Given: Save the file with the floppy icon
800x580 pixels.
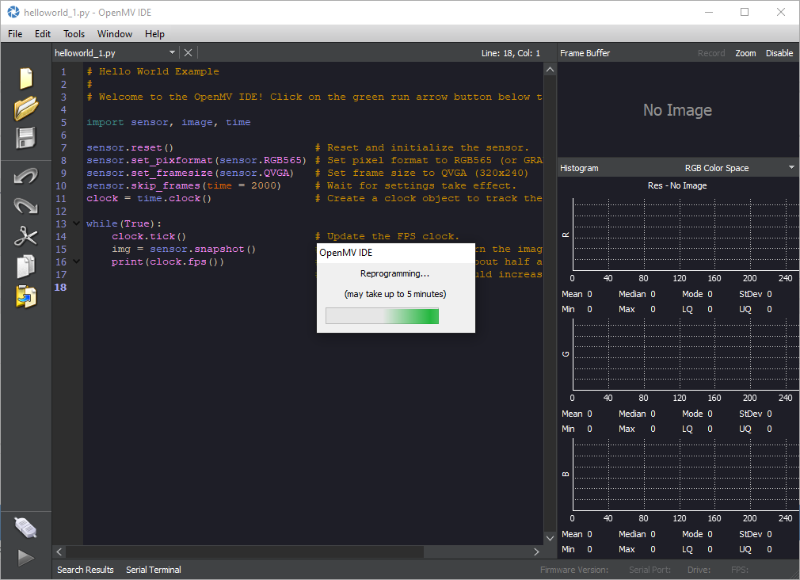Looking at the screenshot, I should coord(26,138).
